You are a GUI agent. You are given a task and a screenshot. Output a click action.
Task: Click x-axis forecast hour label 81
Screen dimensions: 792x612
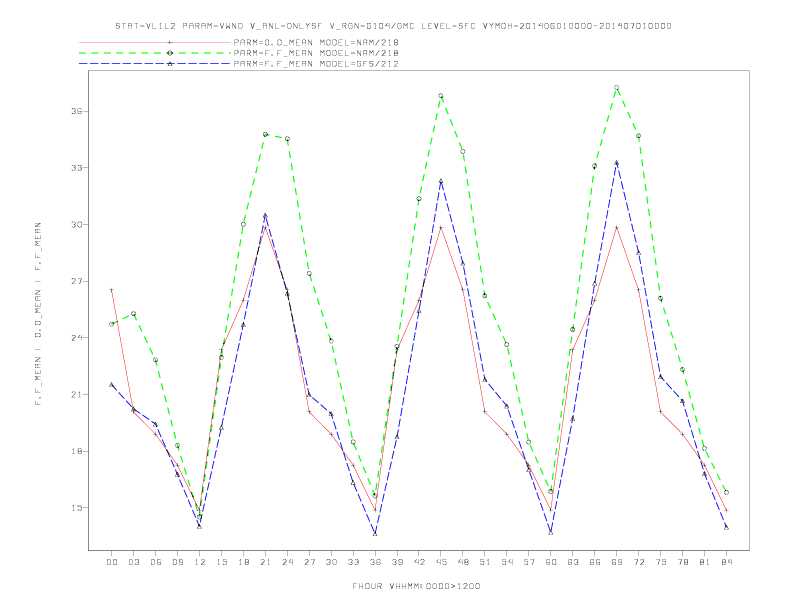(x=705, y=562)
